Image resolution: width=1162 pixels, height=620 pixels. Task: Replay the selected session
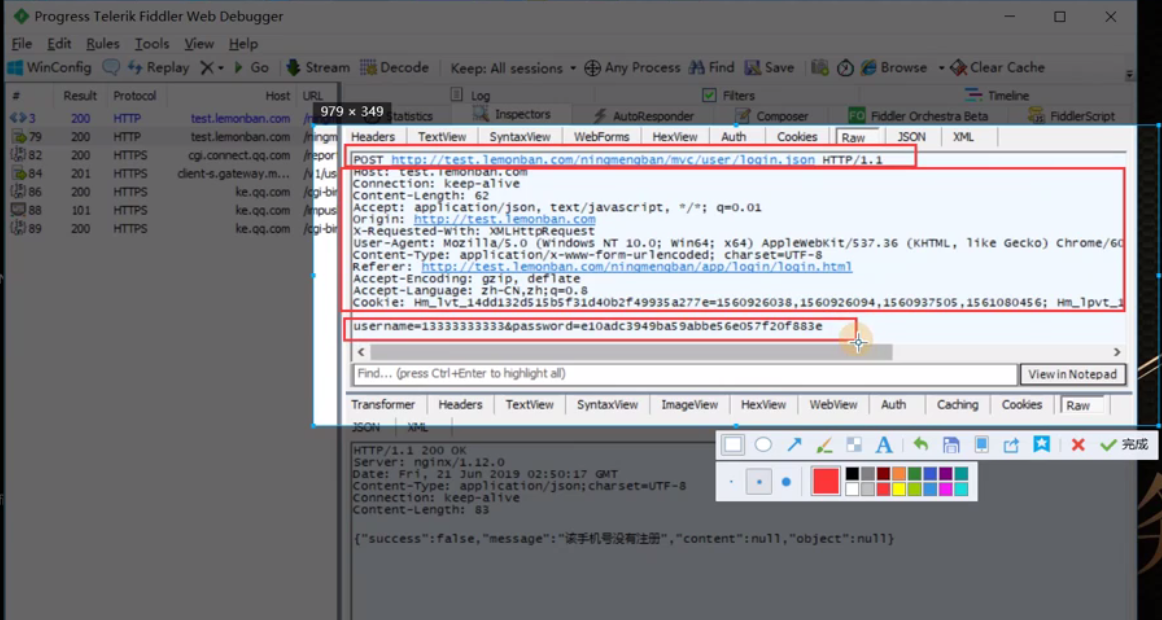click(159, 67)
